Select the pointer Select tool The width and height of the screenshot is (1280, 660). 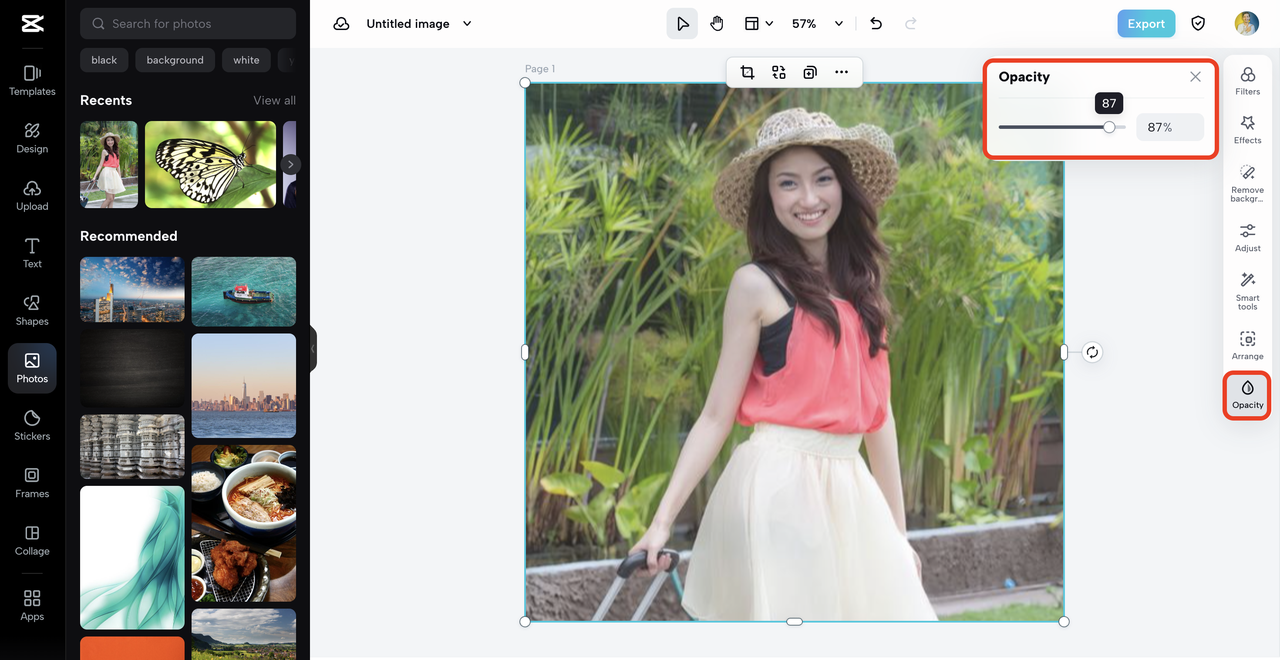point(682,24)
